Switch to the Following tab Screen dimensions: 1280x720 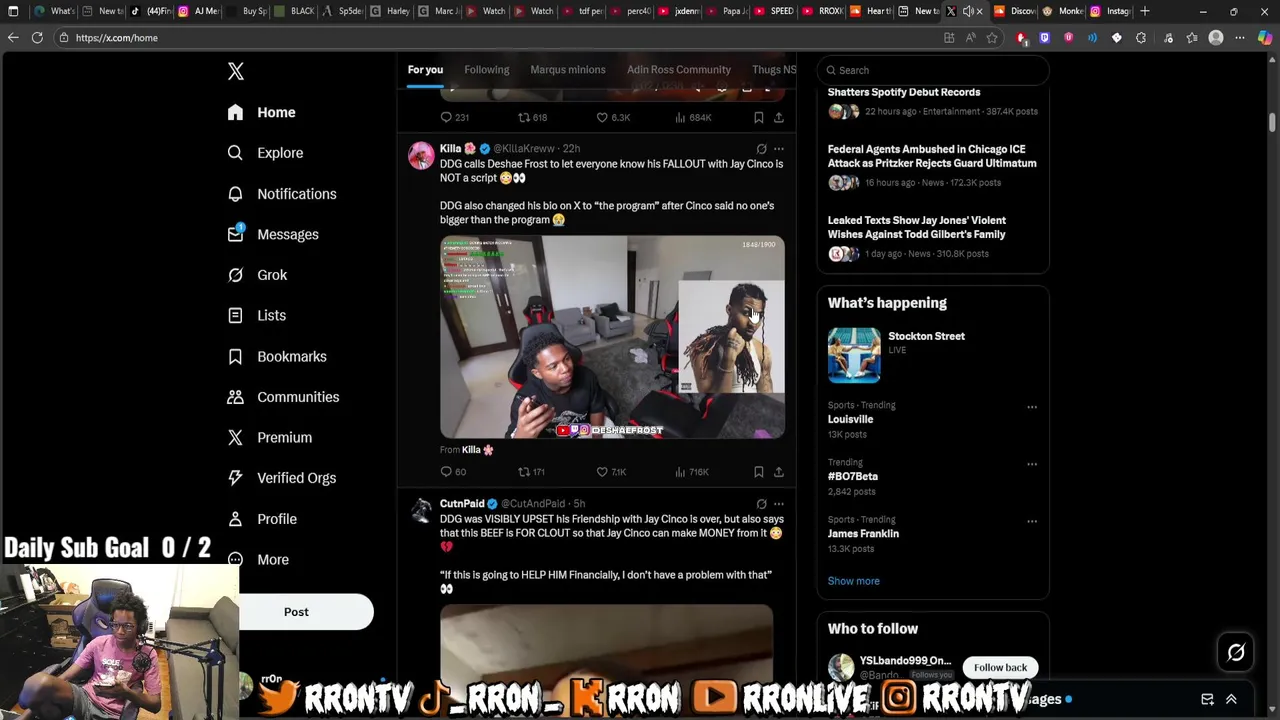pyautogui.click(x=486, y=70)
